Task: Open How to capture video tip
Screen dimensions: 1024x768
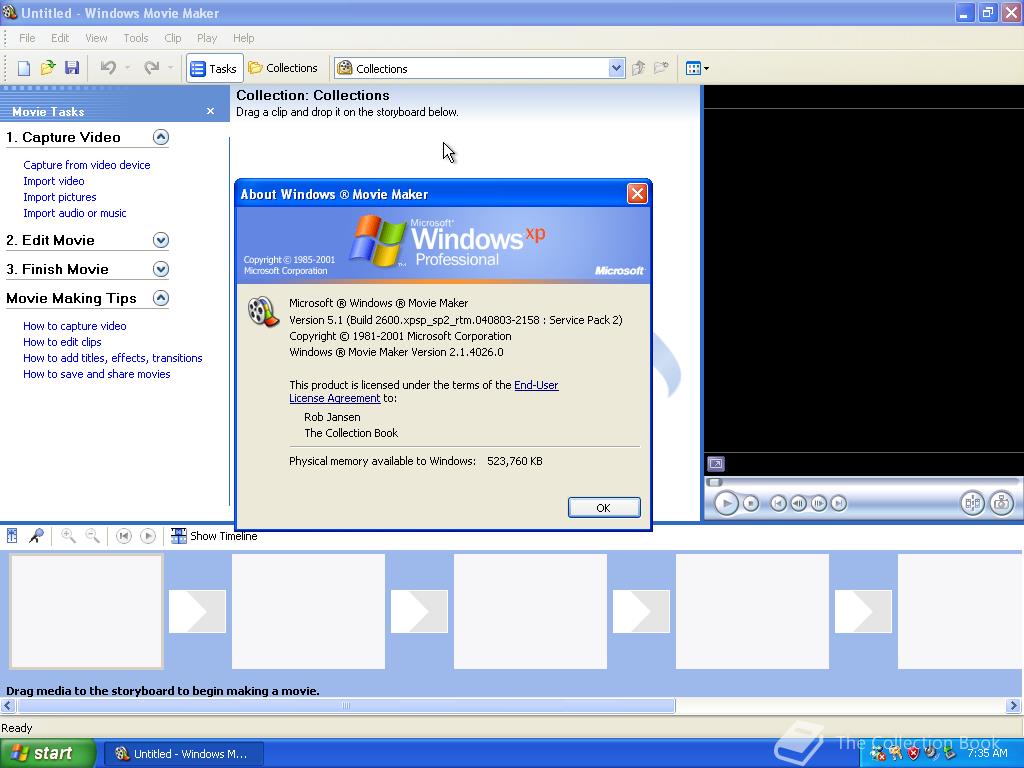Action: [x=74, y=326]
